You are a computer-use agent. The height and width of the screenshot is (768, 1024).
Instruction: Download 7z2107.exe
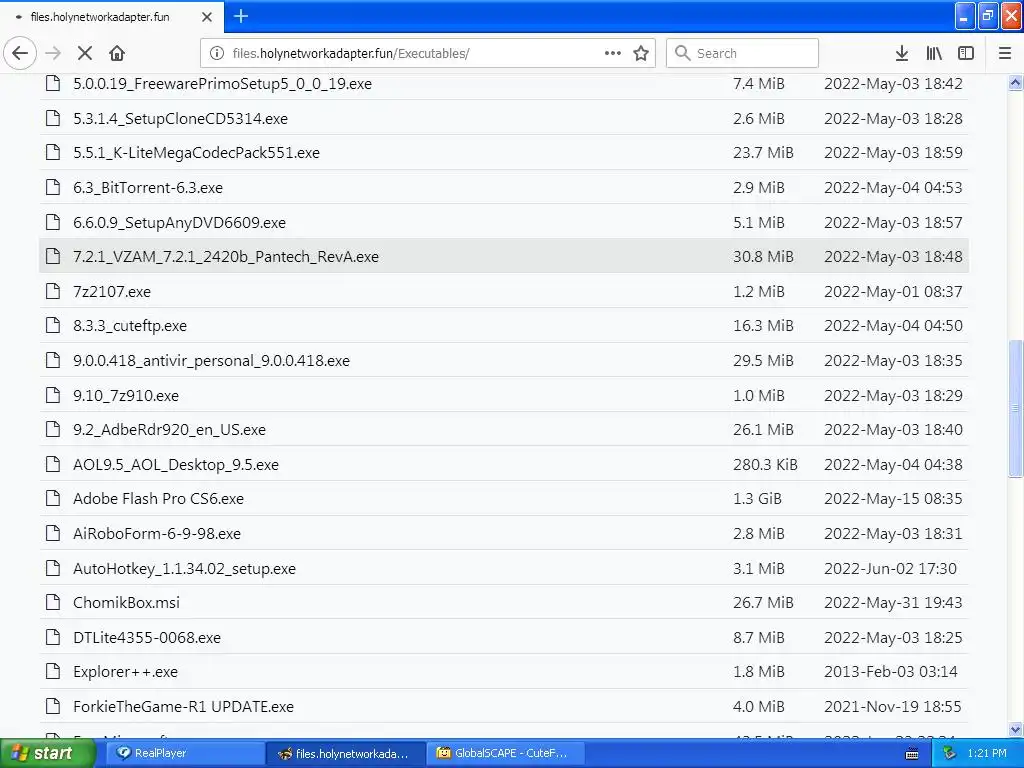tap(112, 291)
